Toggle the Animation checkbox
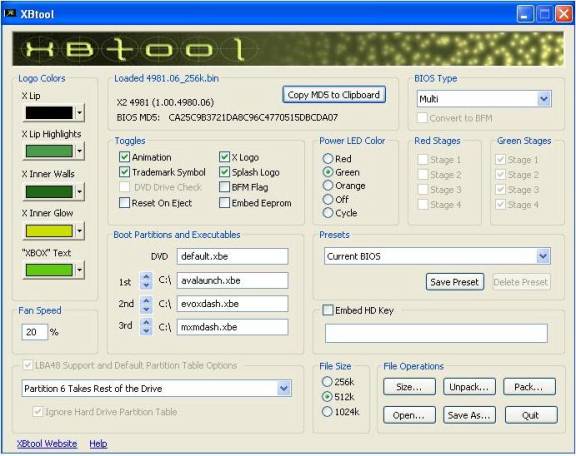Image resolution: width=576 pixels, height=456 pixels. (124, 157)
